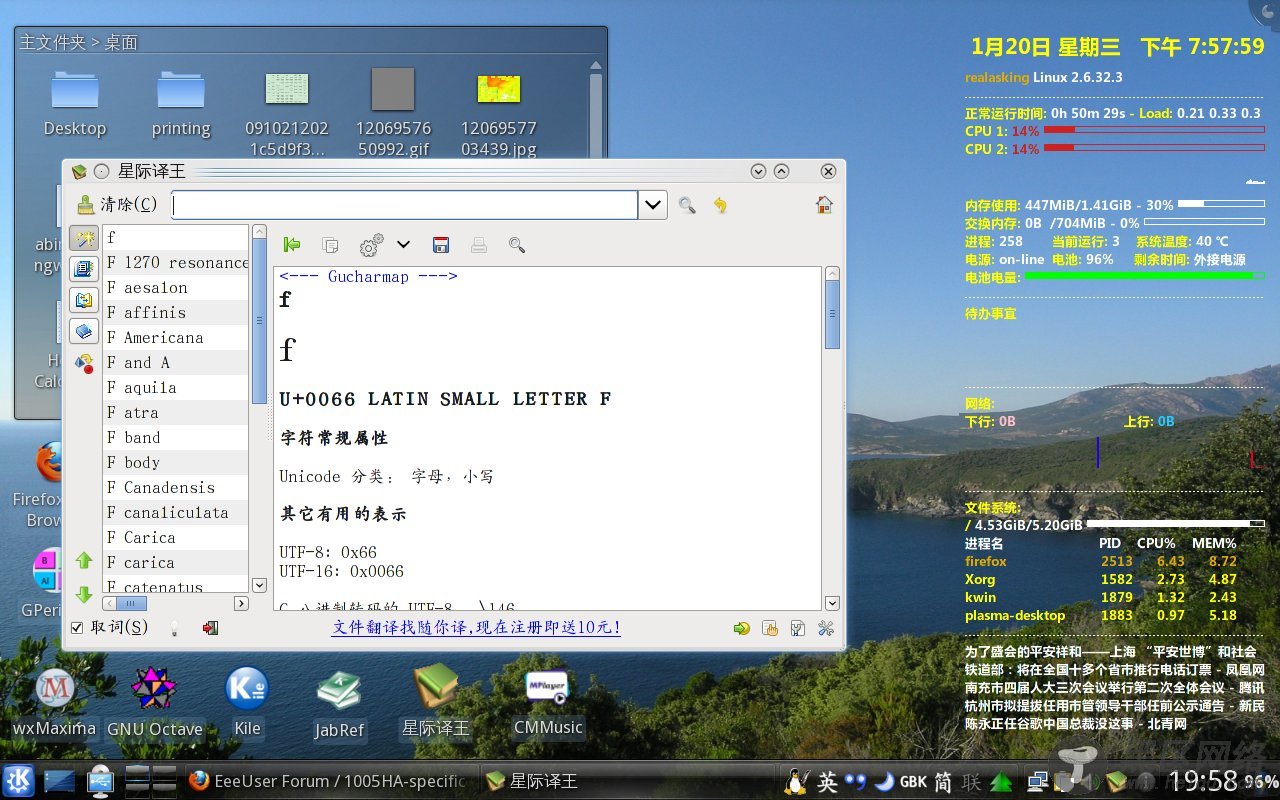Screen dimensions: 1280x800
Task: Select 'F Canadensis' in word list
Action: click(x=176, y=488)
